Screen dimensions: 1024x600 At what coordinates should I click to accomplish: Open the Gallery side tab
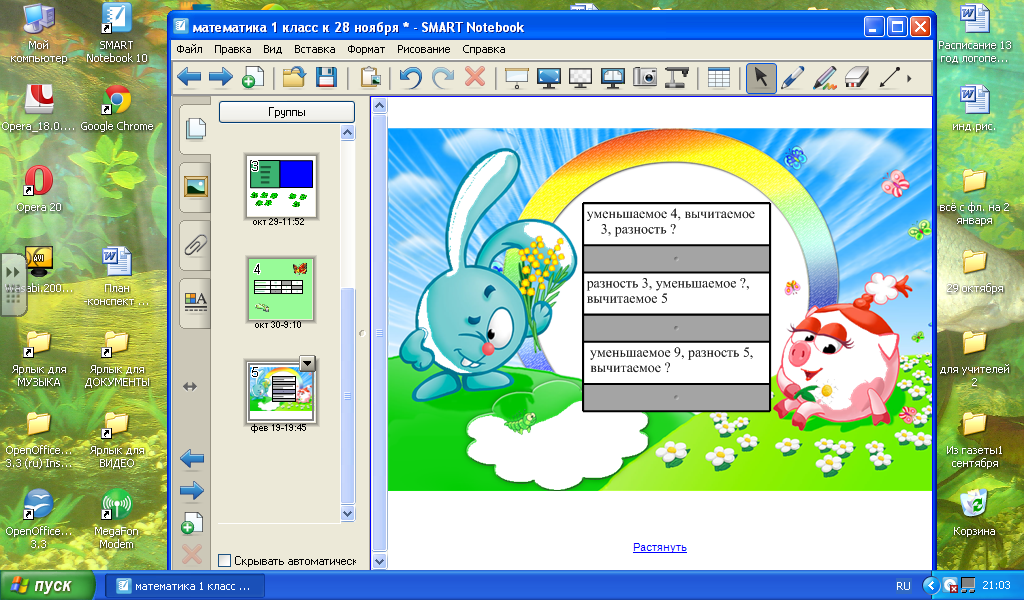tap(195, 187)
